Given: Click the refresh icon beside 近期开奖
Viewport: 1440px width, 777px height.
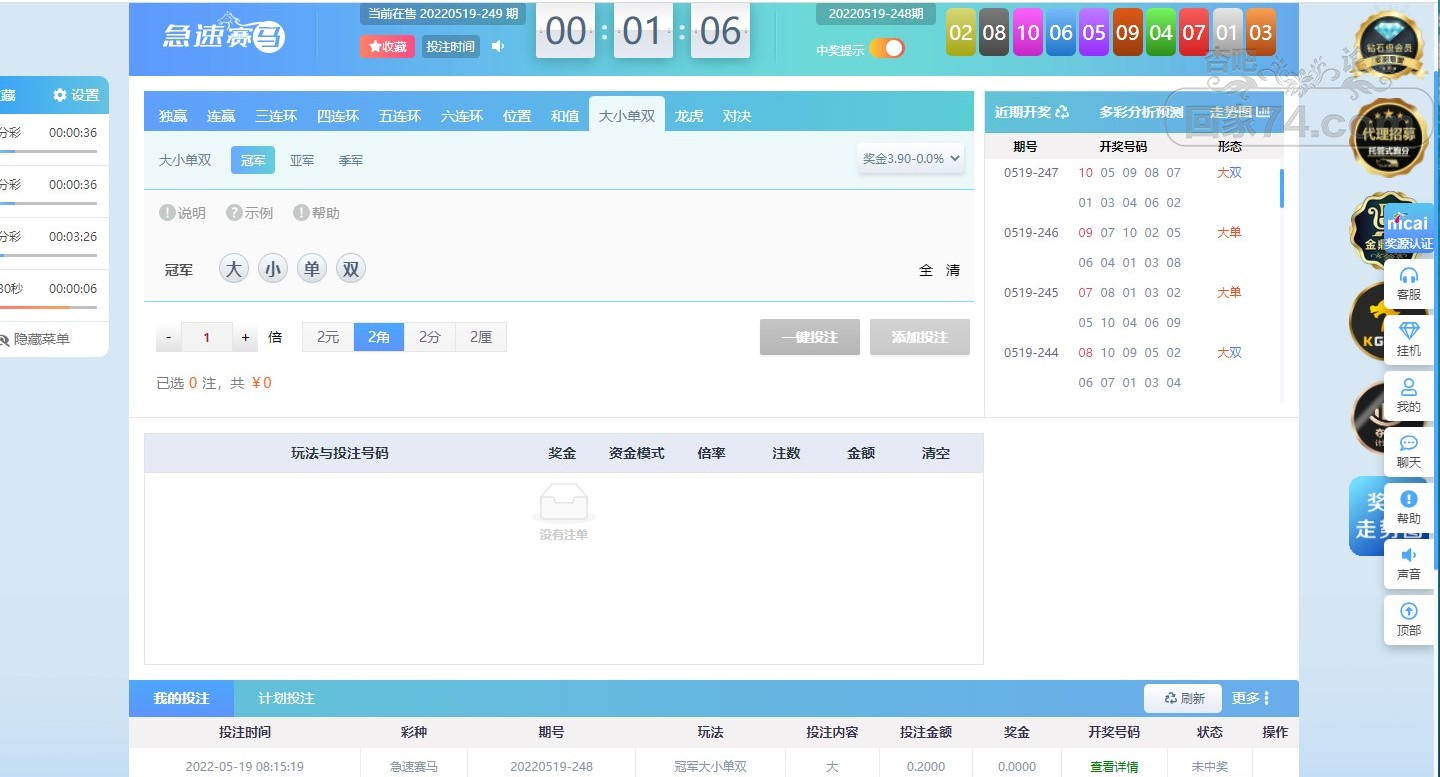Looking at the screenshot, I should [x=1062, y=112].
